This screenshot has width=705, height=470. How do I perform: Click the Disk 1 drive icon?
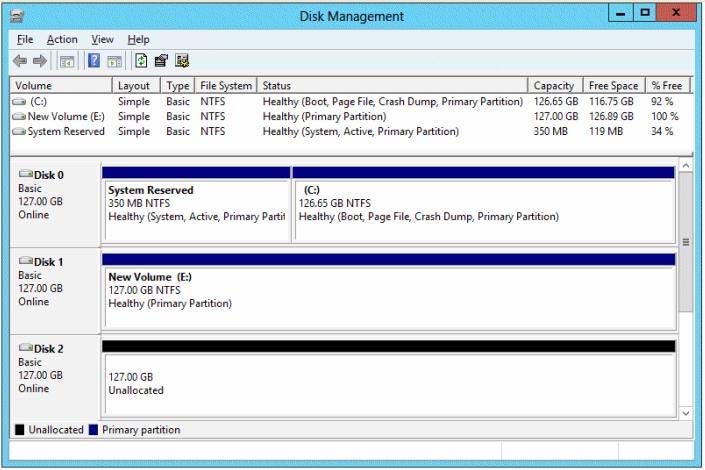[x=26, y=260]
